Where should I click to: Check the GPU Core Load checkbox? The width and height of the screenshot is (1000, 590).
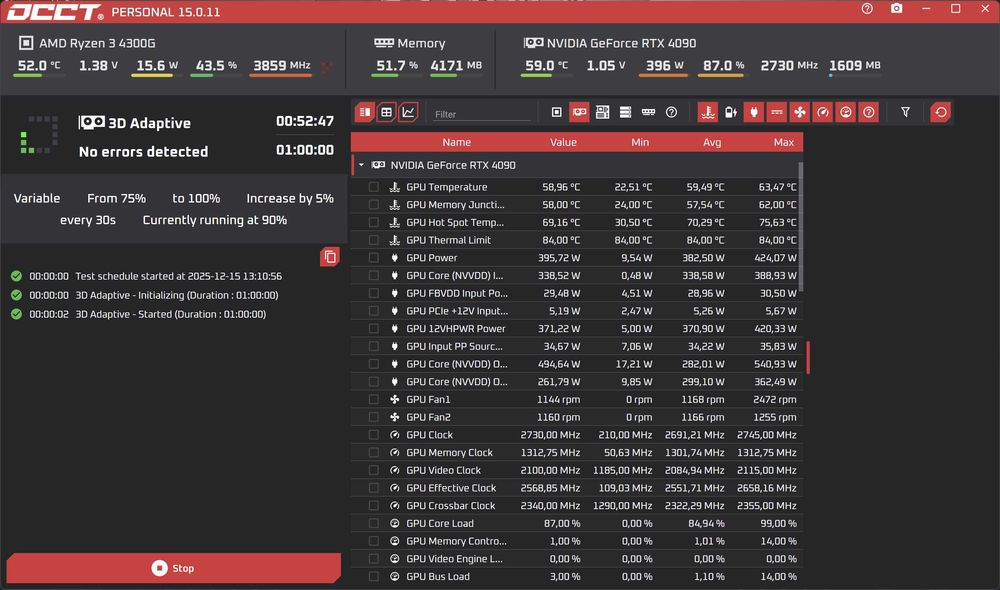pos(374,523)
